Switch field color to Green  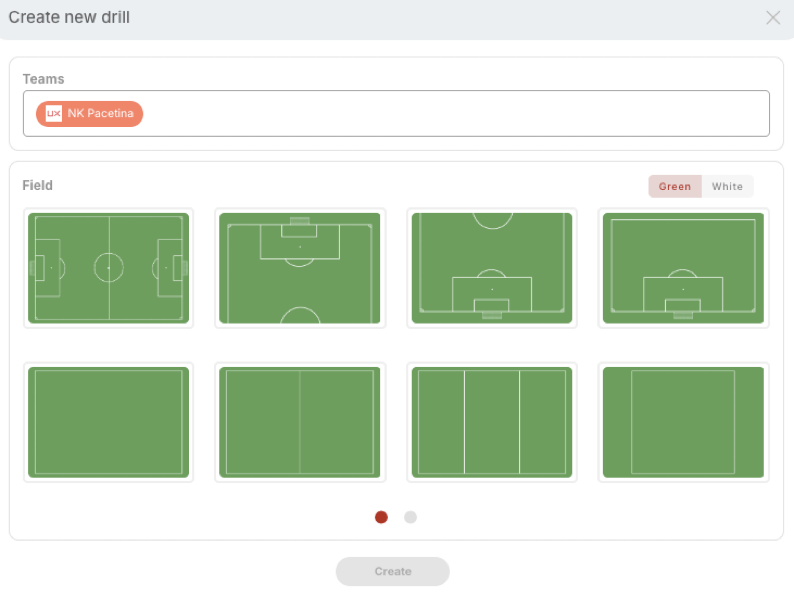tap(674, 187)
